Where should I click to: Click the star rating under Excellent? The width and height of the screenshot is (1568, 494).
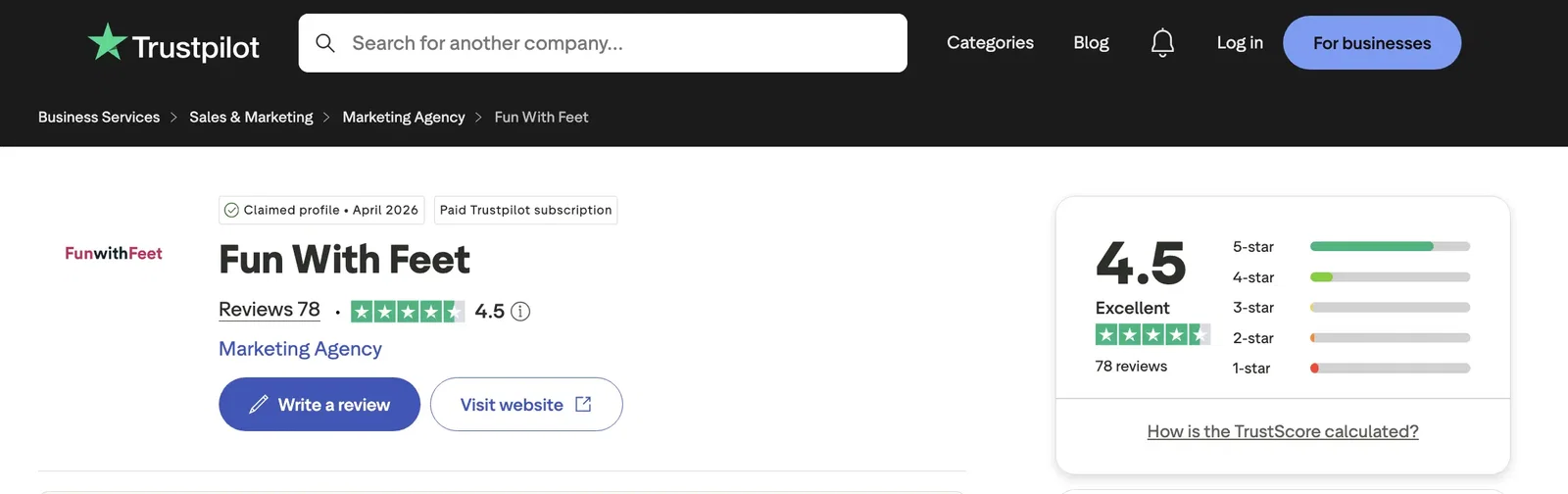[1152, 334]
